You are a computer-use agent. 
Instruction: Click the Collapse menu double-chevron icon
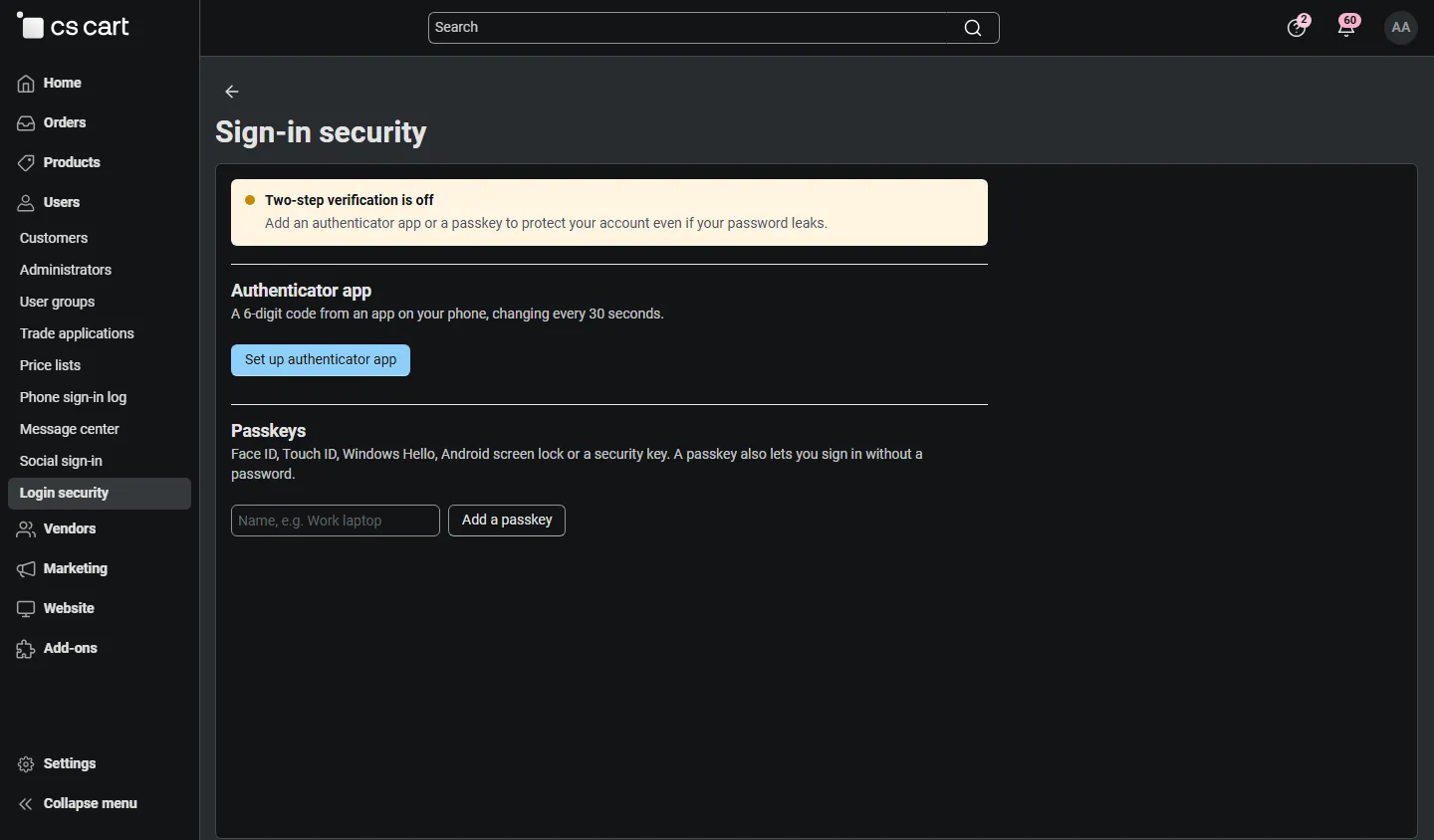point(26,804)
